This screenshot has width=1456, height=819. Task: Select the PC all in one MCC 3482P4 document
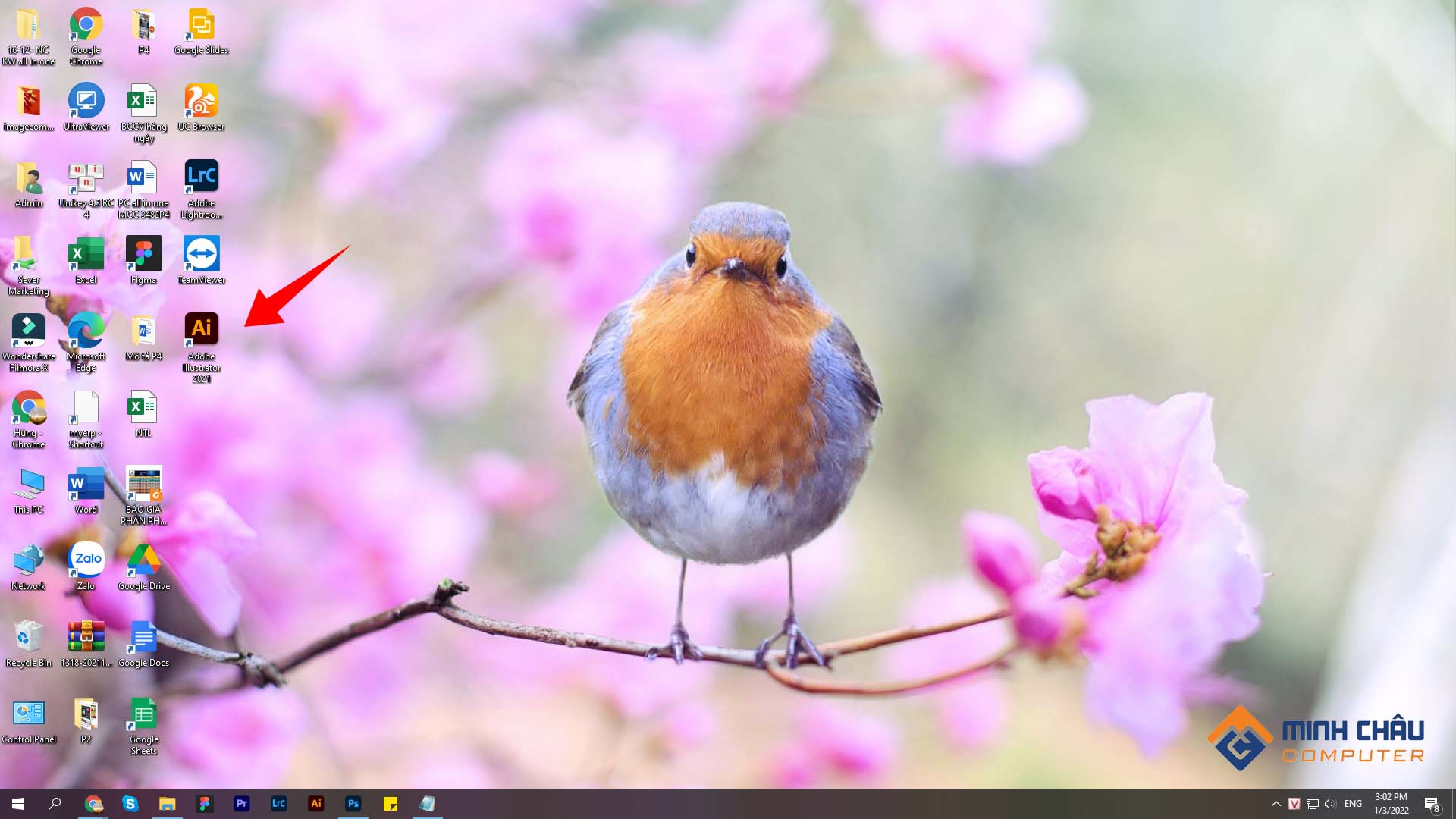[x=143, y=190]
